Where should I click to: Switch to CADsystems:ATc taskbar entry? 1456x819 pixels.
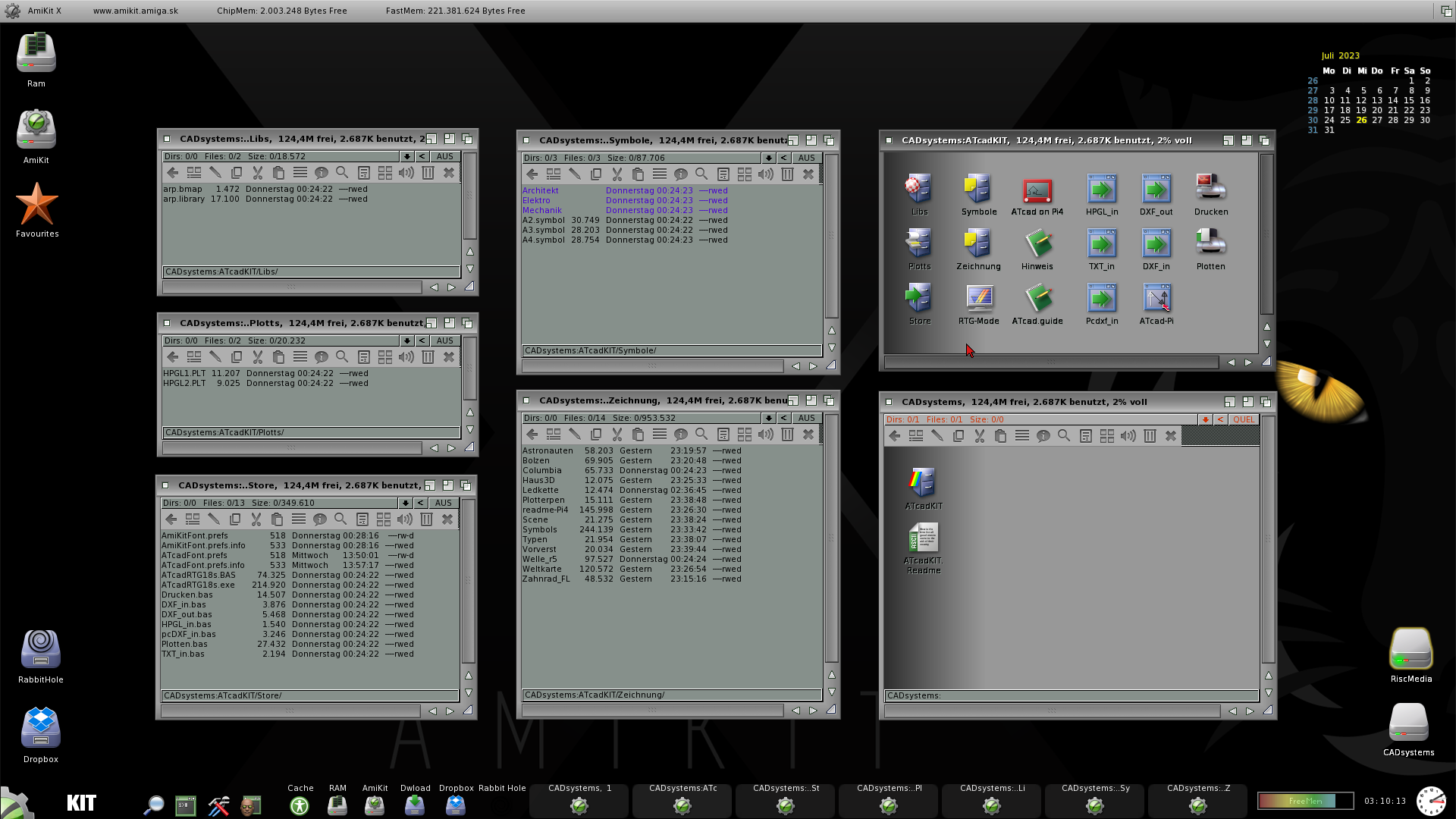pyautogui.click(x=682, y=799)
